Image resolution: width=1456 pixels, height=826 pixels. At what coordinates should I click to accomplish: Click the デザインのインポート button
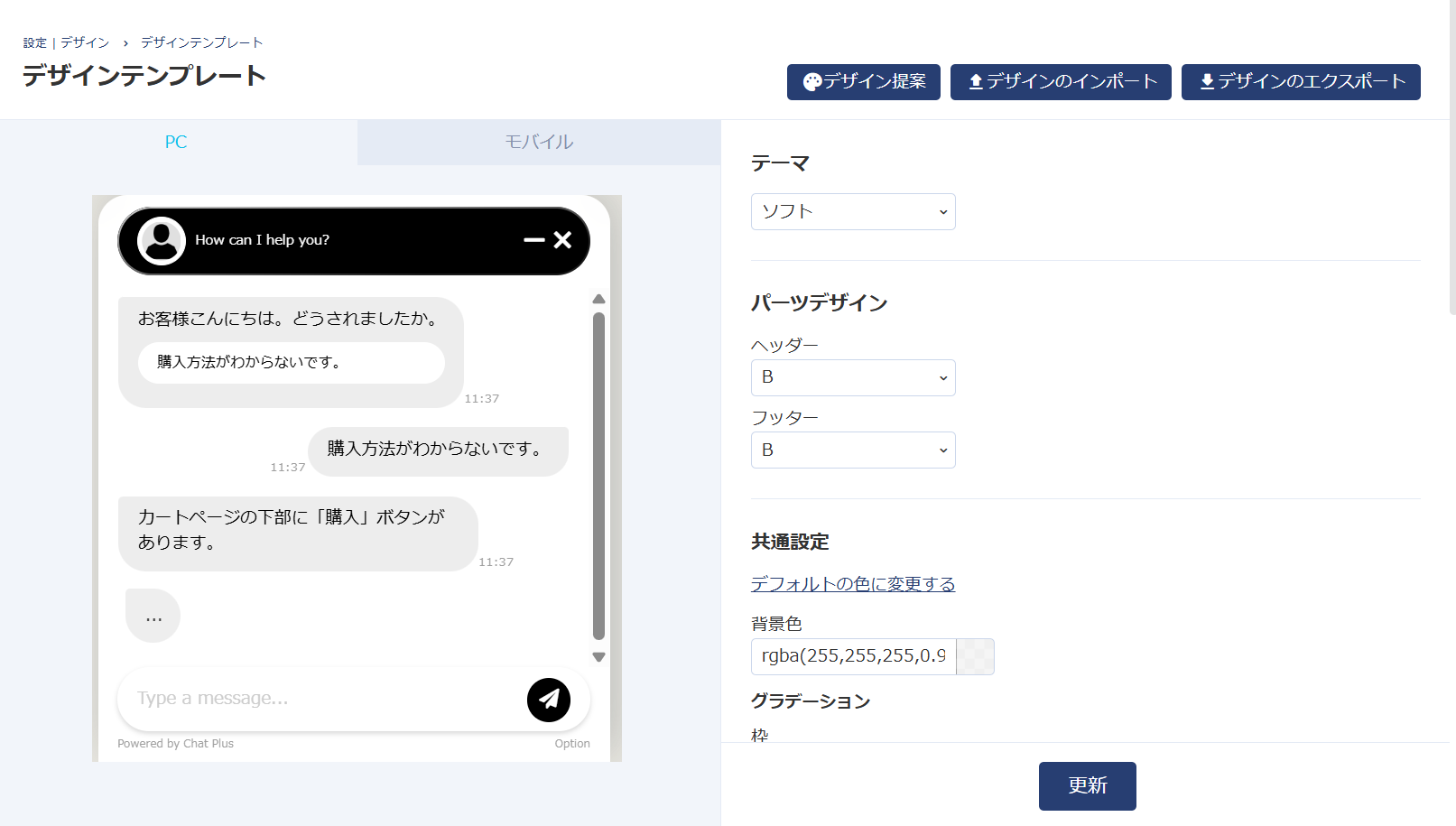(x=1061, y=82)
